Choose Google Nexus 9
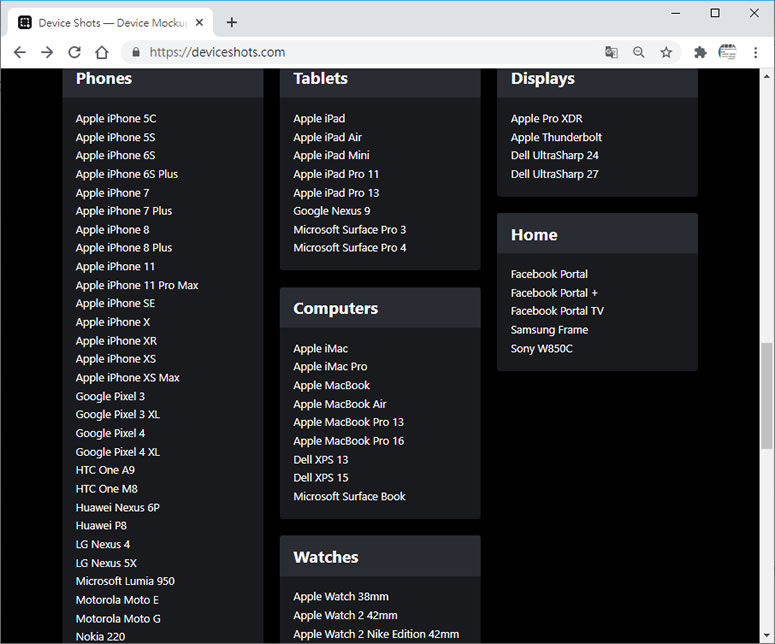Screen dimensions: 775x644 332,211
